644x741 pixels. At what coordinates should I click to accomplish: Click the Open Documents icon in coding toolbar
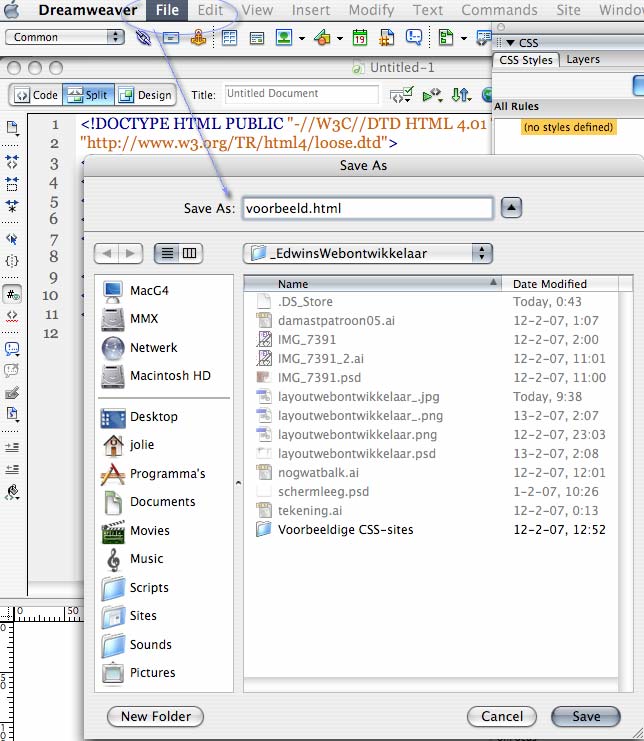pyautogui.click(x=12, y=128)
